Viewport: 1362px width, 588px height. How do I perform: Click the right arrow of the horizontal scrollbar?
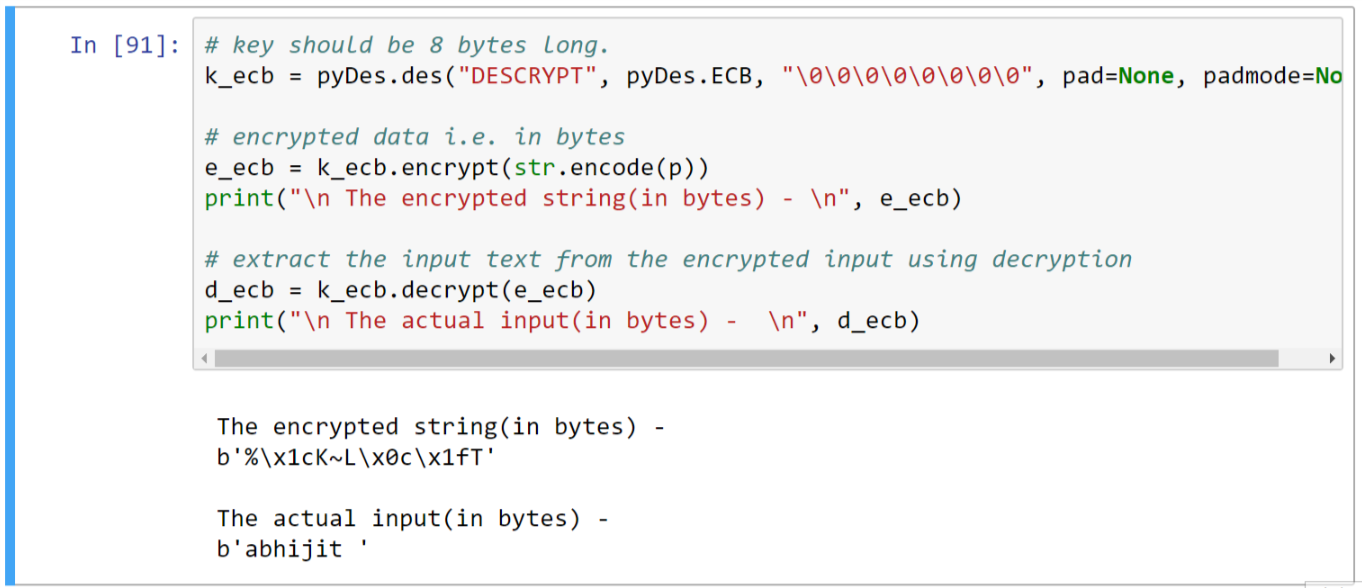(1332, 358)
